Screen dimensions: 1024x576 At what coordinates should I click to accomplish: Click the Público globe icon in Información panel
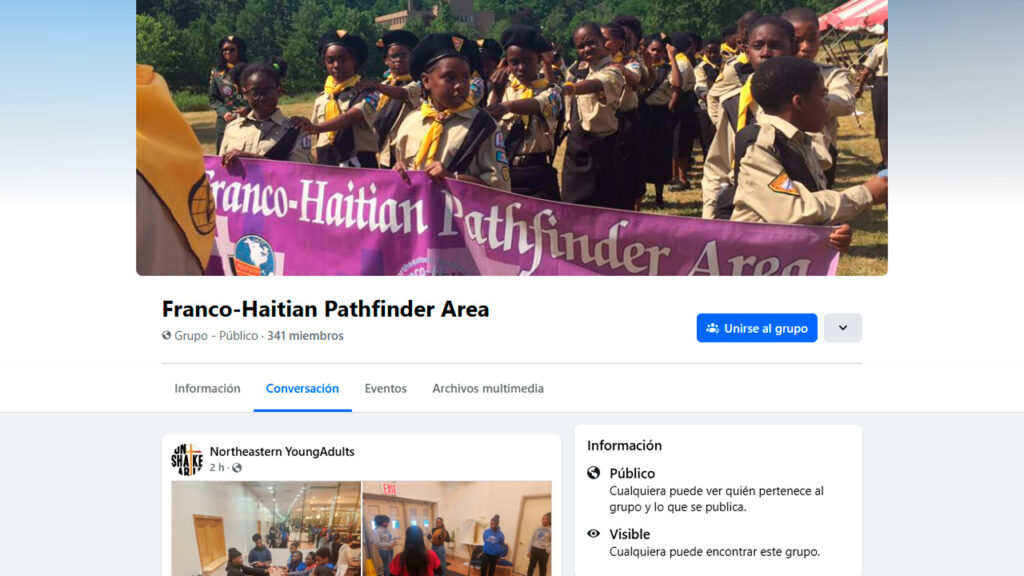(x=593, y=473)
